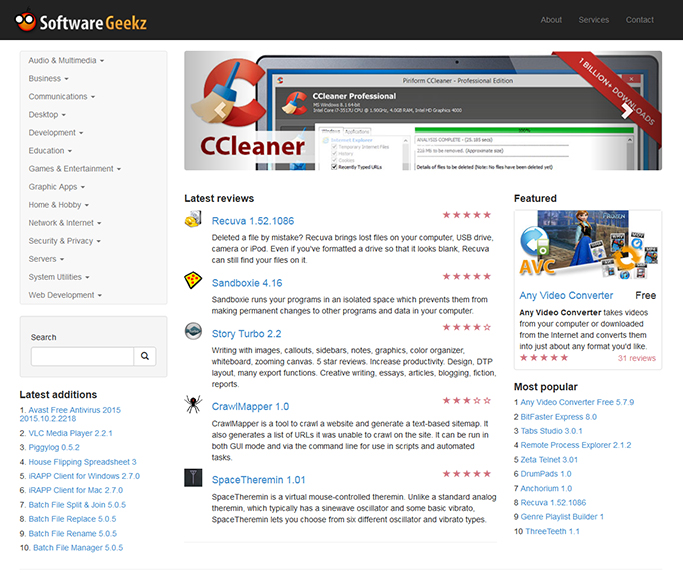Expand the Web Development category
The height and width of the screenshot is (573, 683).
65,295
